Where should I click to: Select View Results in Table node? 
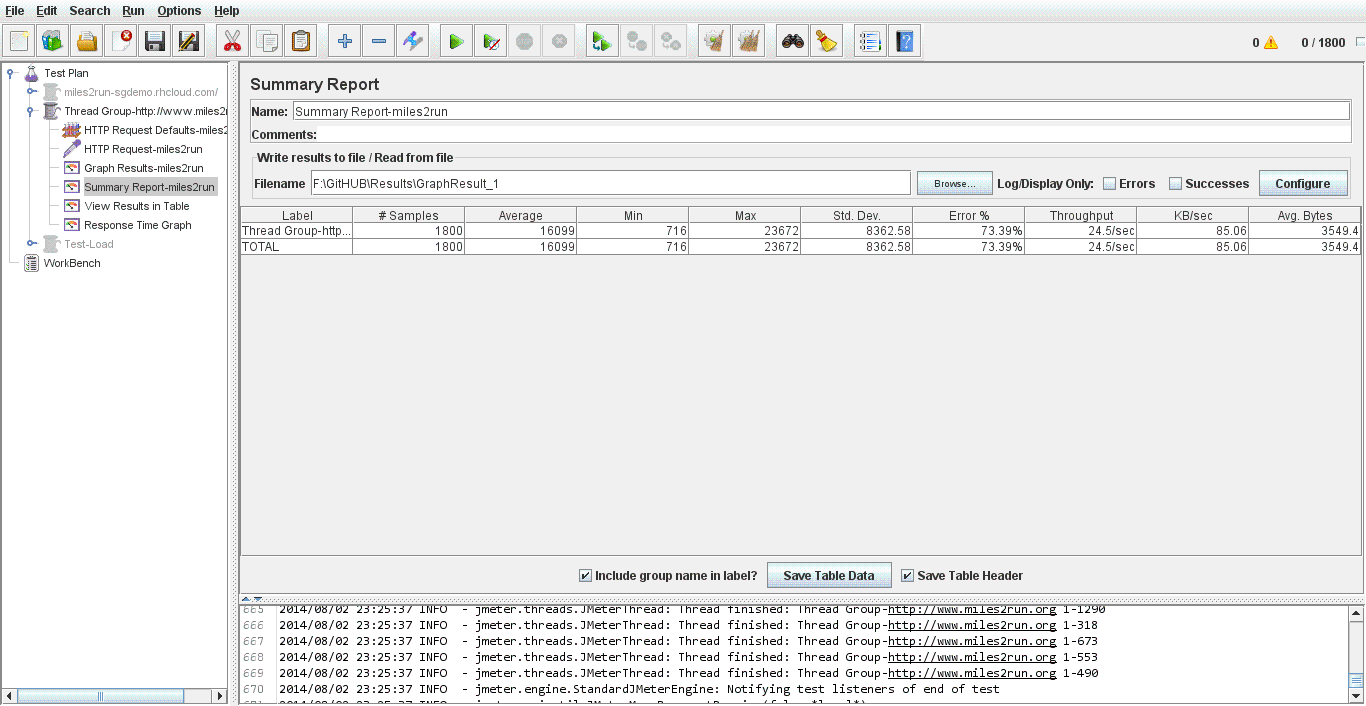coord(136,206)
